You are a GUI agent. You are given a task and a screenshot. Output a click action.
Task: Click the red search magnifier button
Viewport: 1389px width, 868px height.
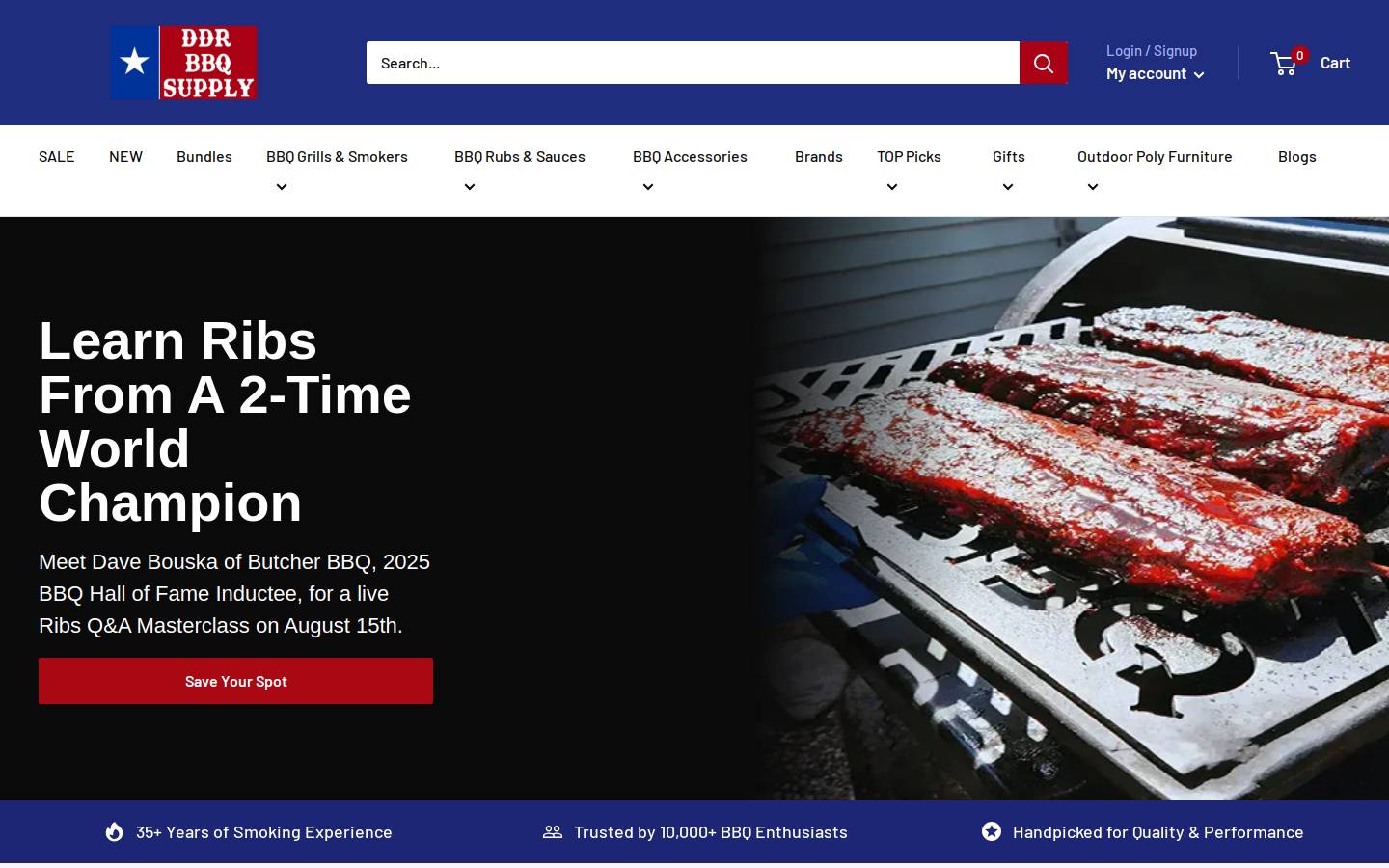click(1044, 63)
